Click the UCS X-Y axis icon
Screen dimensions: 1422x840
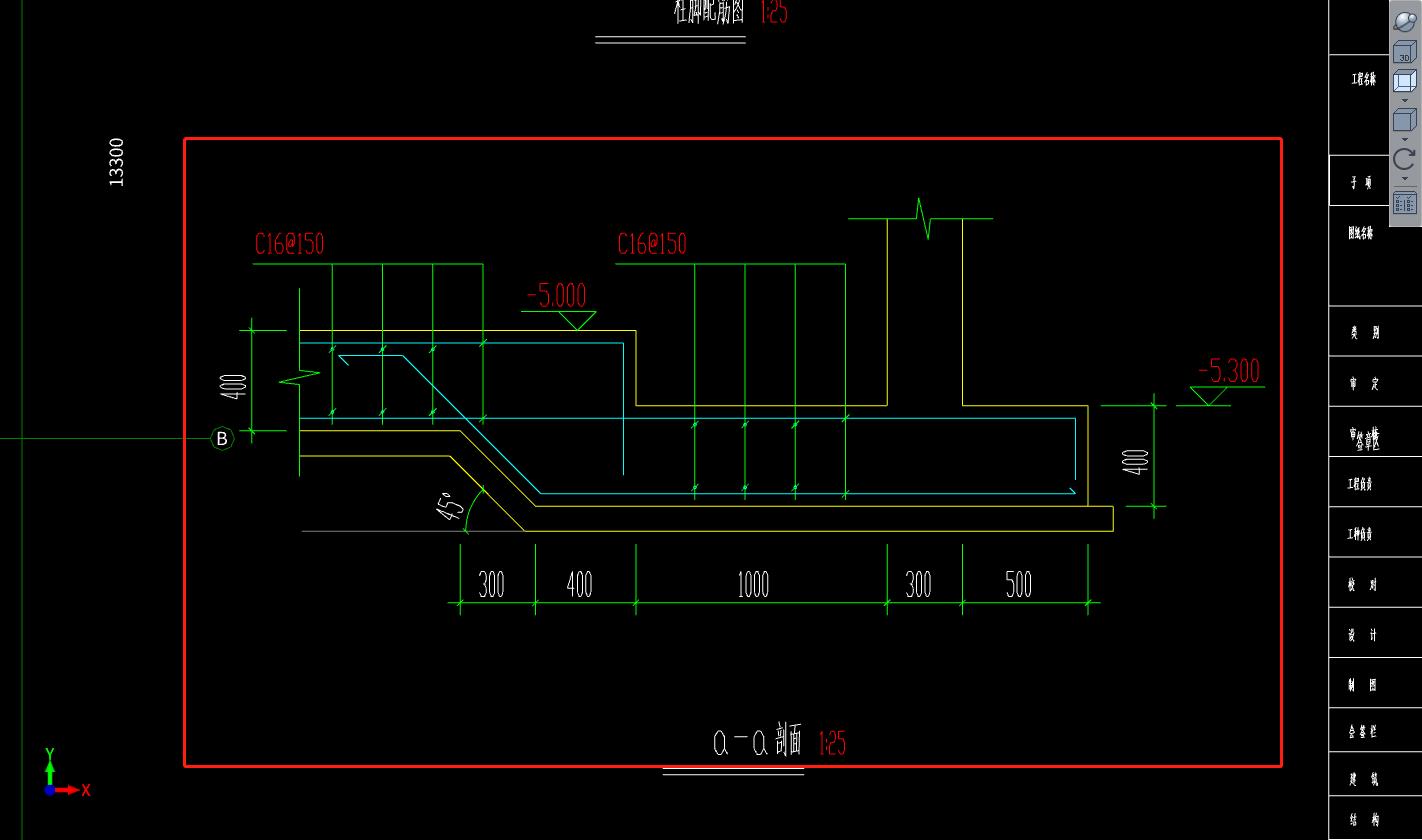[66, 773]
